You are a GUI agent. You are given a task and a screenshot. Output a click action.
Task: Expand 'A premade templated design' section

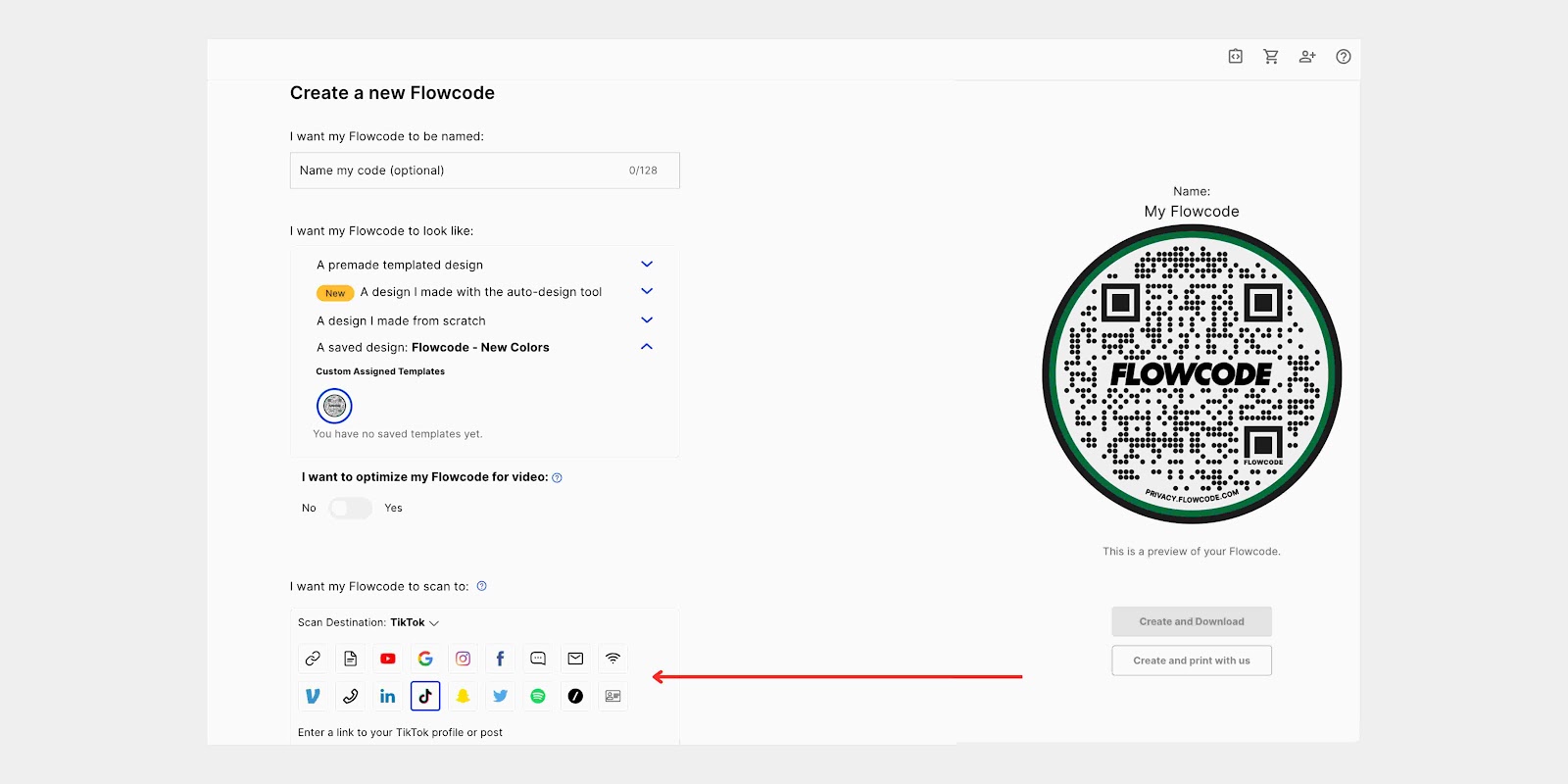pyautogui.click(x=647, y=265)
